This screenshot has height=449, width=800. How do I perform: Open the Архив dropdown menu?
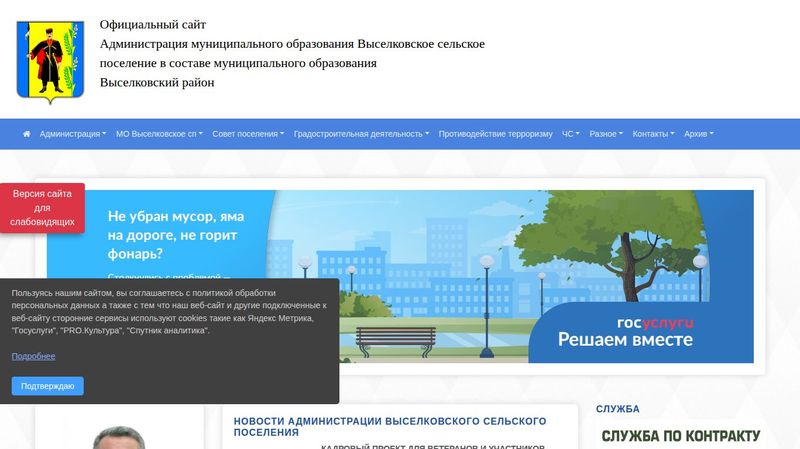[x=699, y=134]
